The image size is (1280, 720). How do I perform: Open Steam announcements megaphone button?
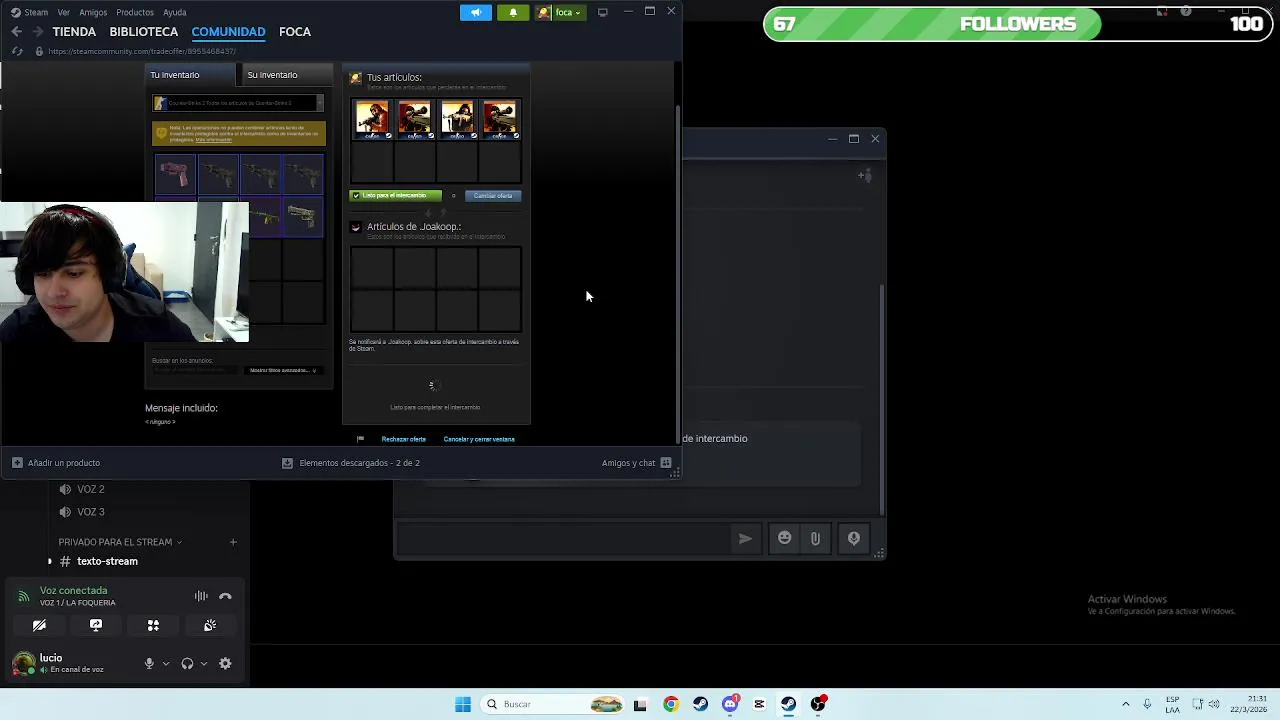tap(476, 12)
